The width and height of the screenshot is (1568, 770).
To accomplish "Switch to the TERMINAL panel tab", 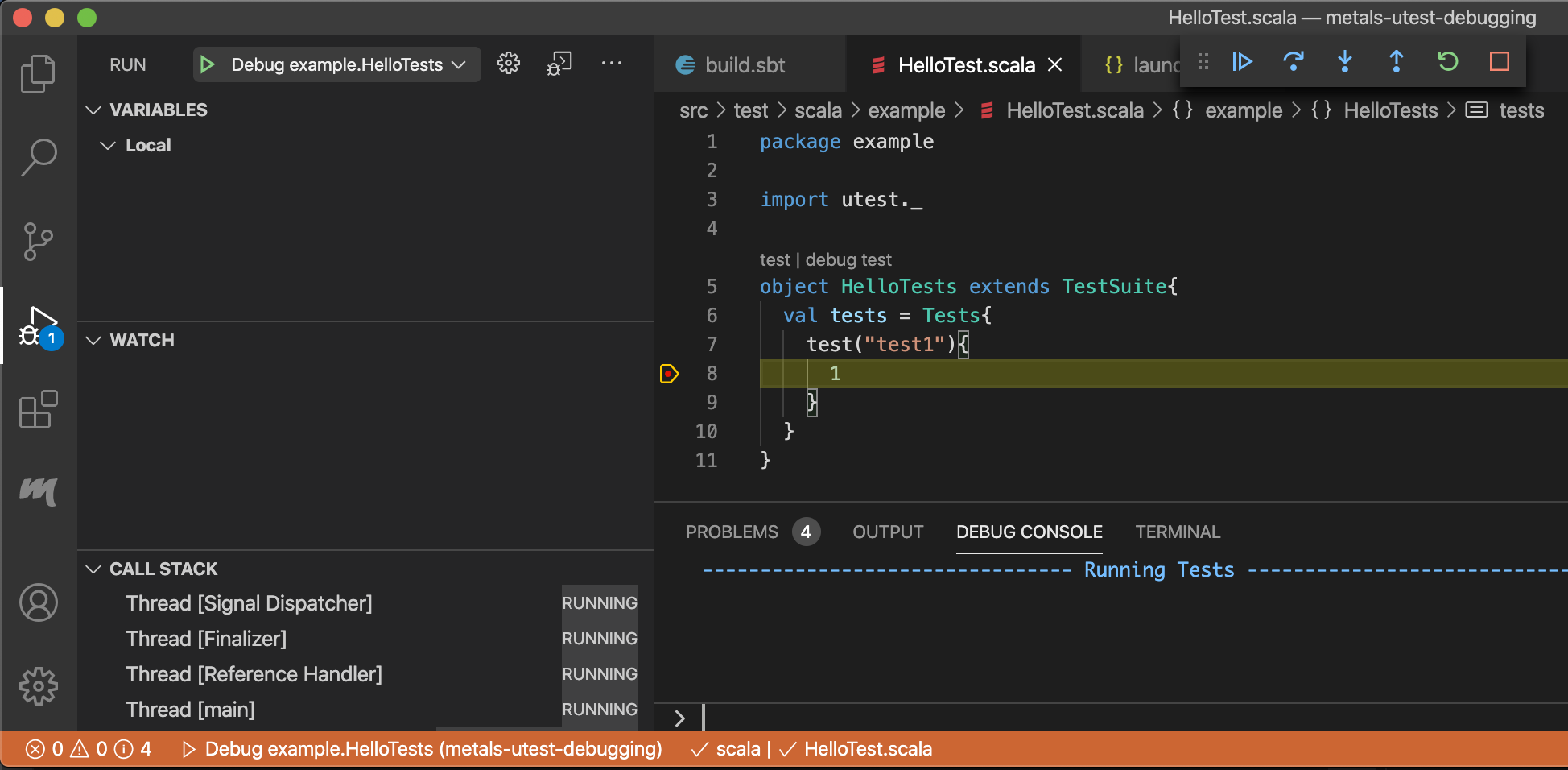I will (1178, 532).
